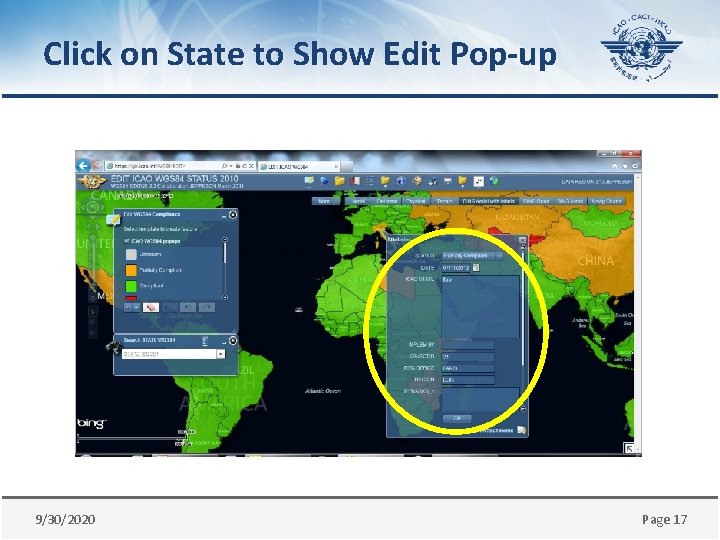The width and height of the screenshot is (720, 540).
Task: Select the Navig Charts basemap tab
Action: [x=606, y=201]
